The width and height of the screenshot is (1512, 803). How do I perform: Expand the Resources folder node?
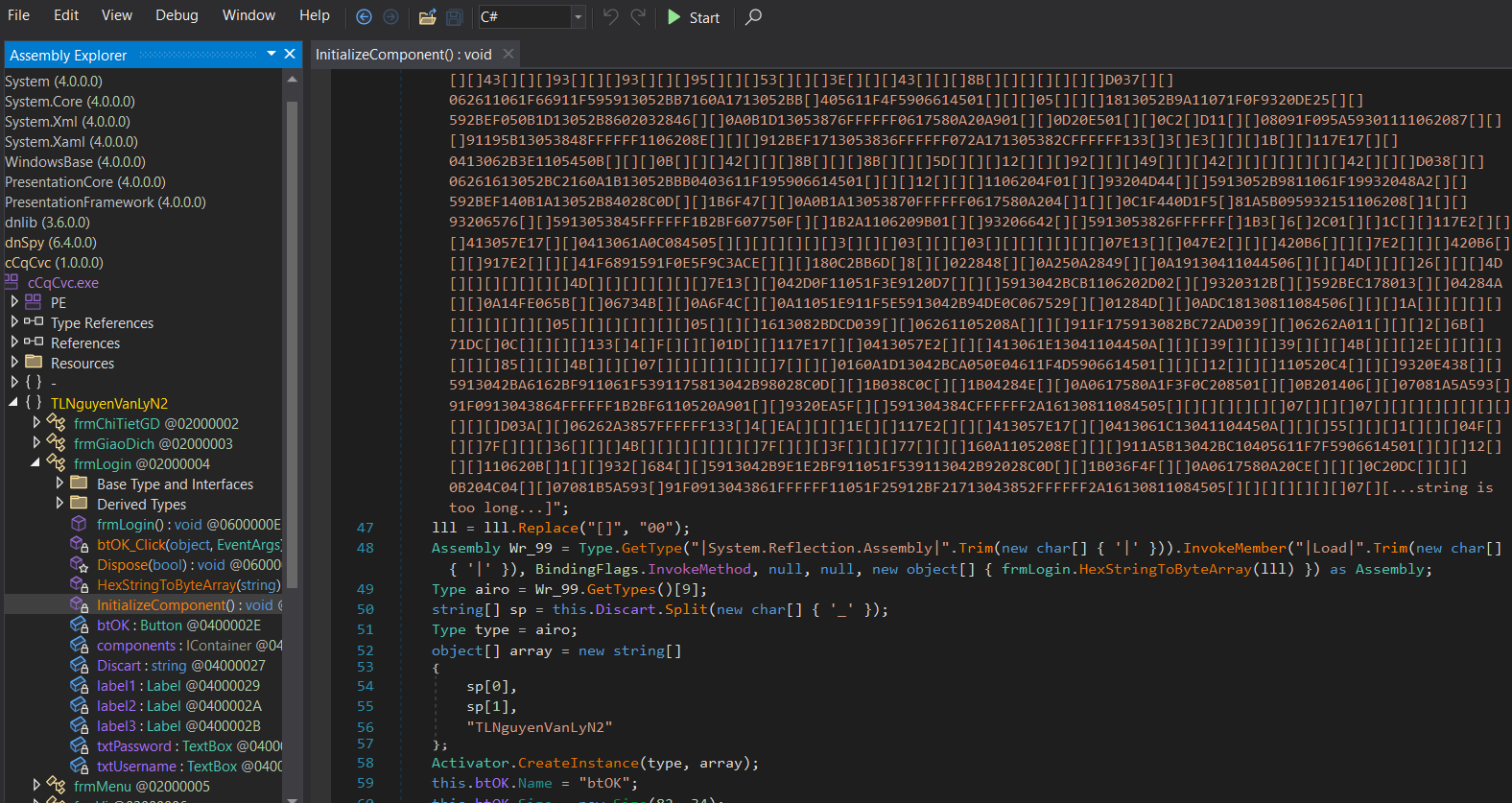point(14,362)
